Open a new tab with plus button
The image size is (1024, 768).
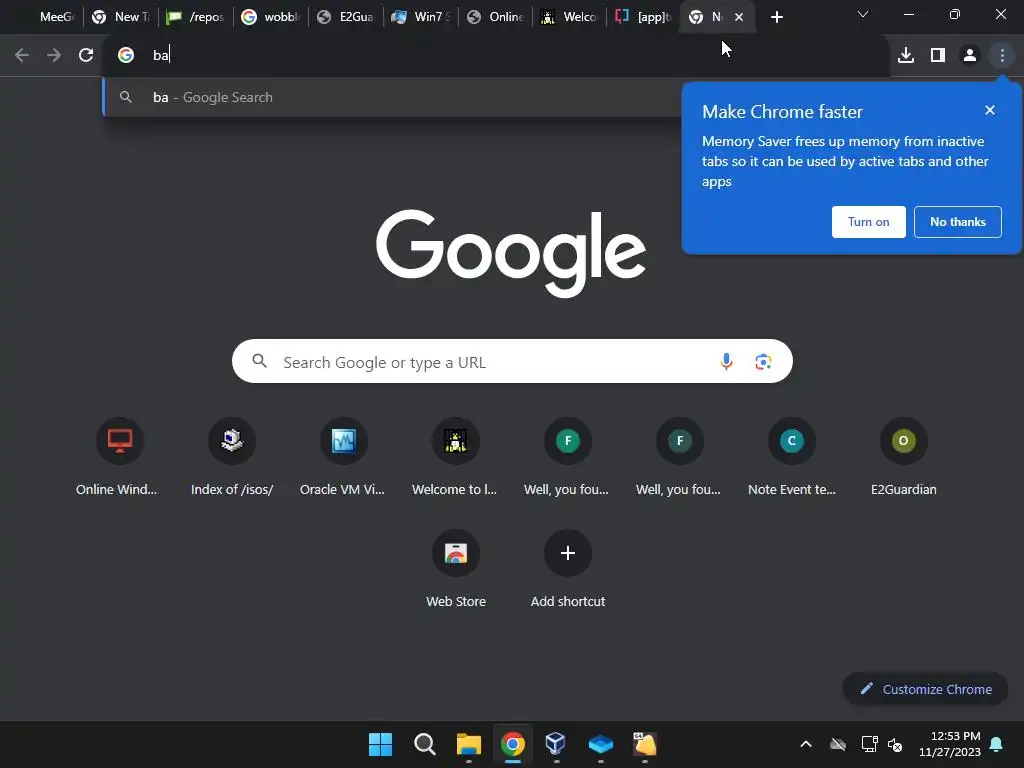776,17
